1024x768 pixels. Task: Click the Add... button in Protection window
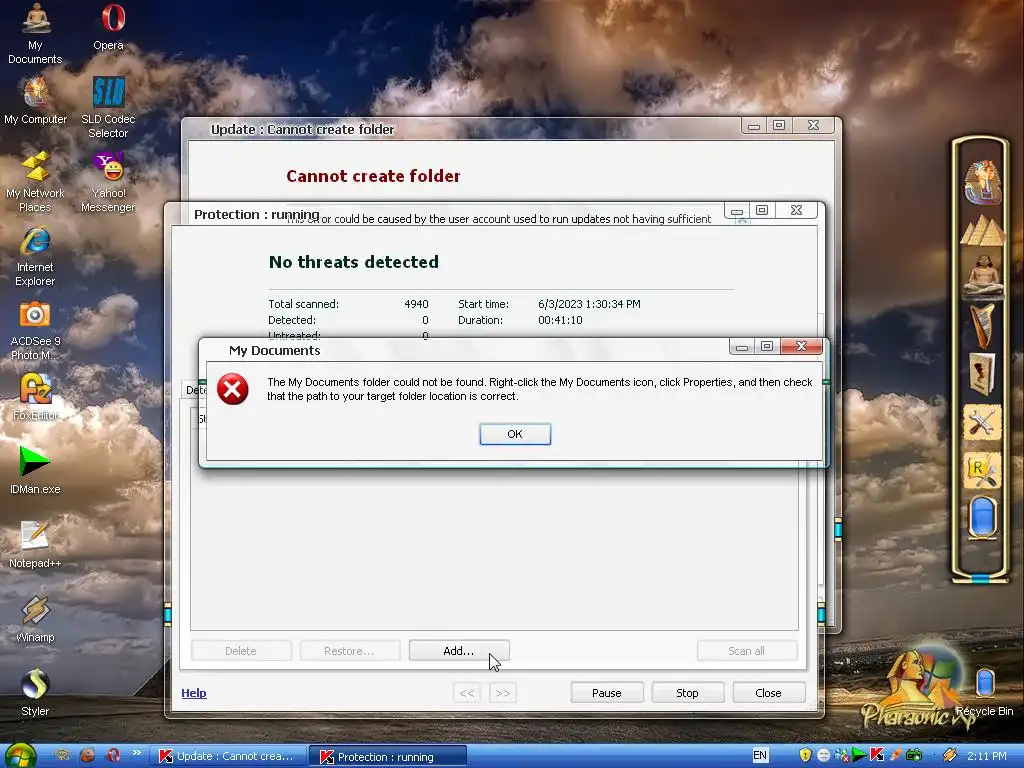pos(458,651)
